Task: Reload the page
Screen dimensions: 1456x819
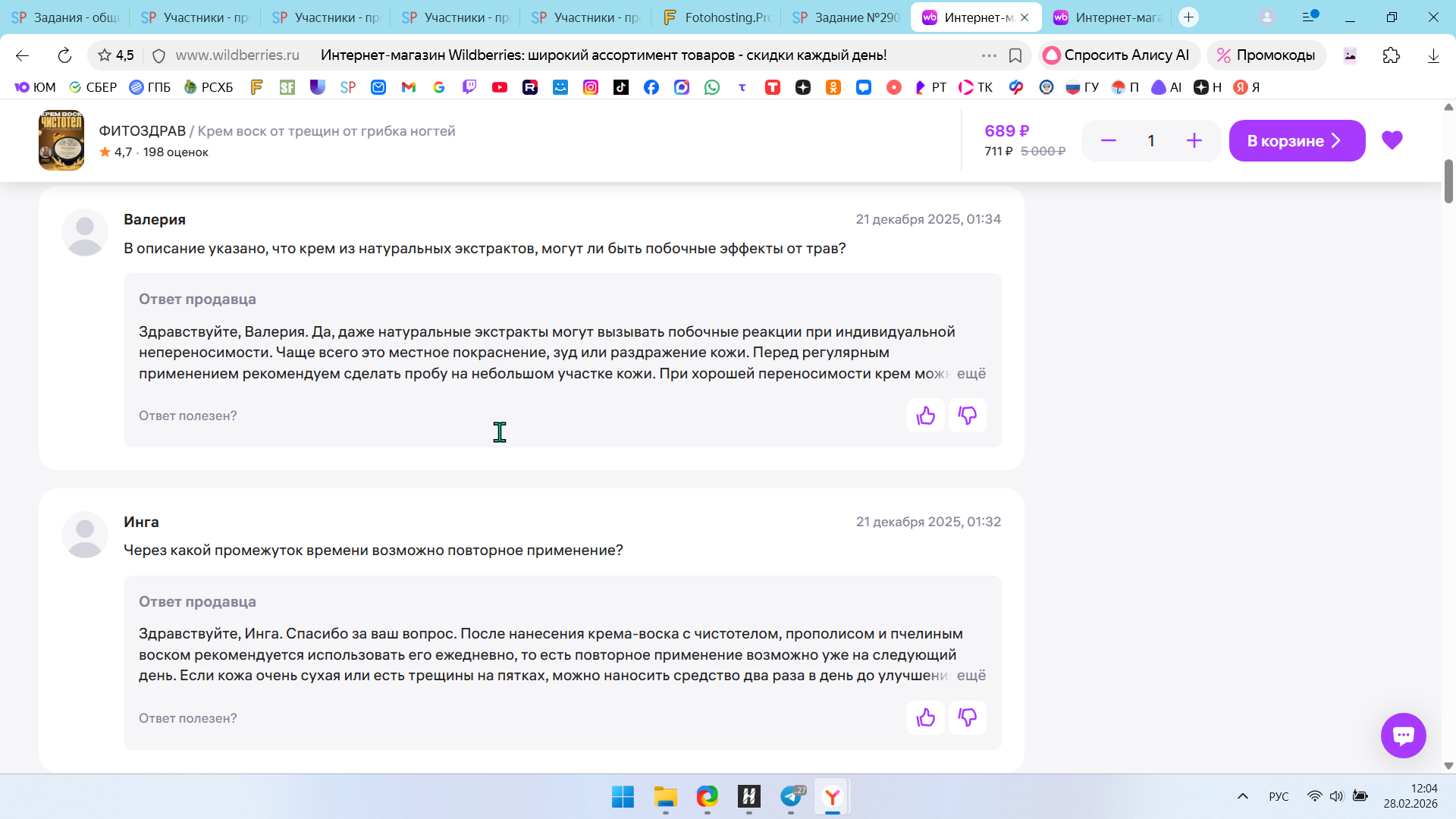Action: coord(64,55)
